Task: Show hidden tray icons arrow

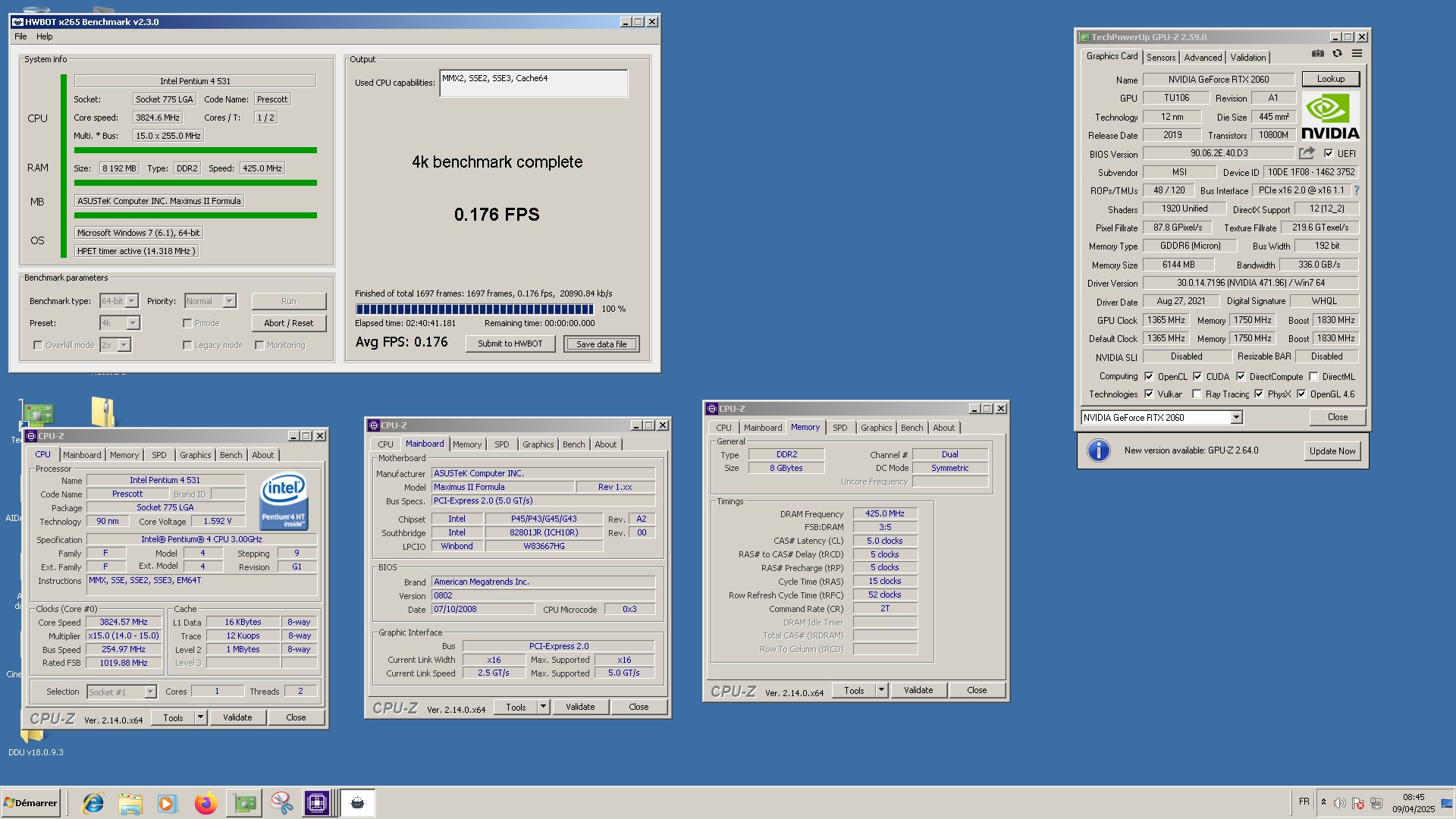Action: (x=1323, y=803)
